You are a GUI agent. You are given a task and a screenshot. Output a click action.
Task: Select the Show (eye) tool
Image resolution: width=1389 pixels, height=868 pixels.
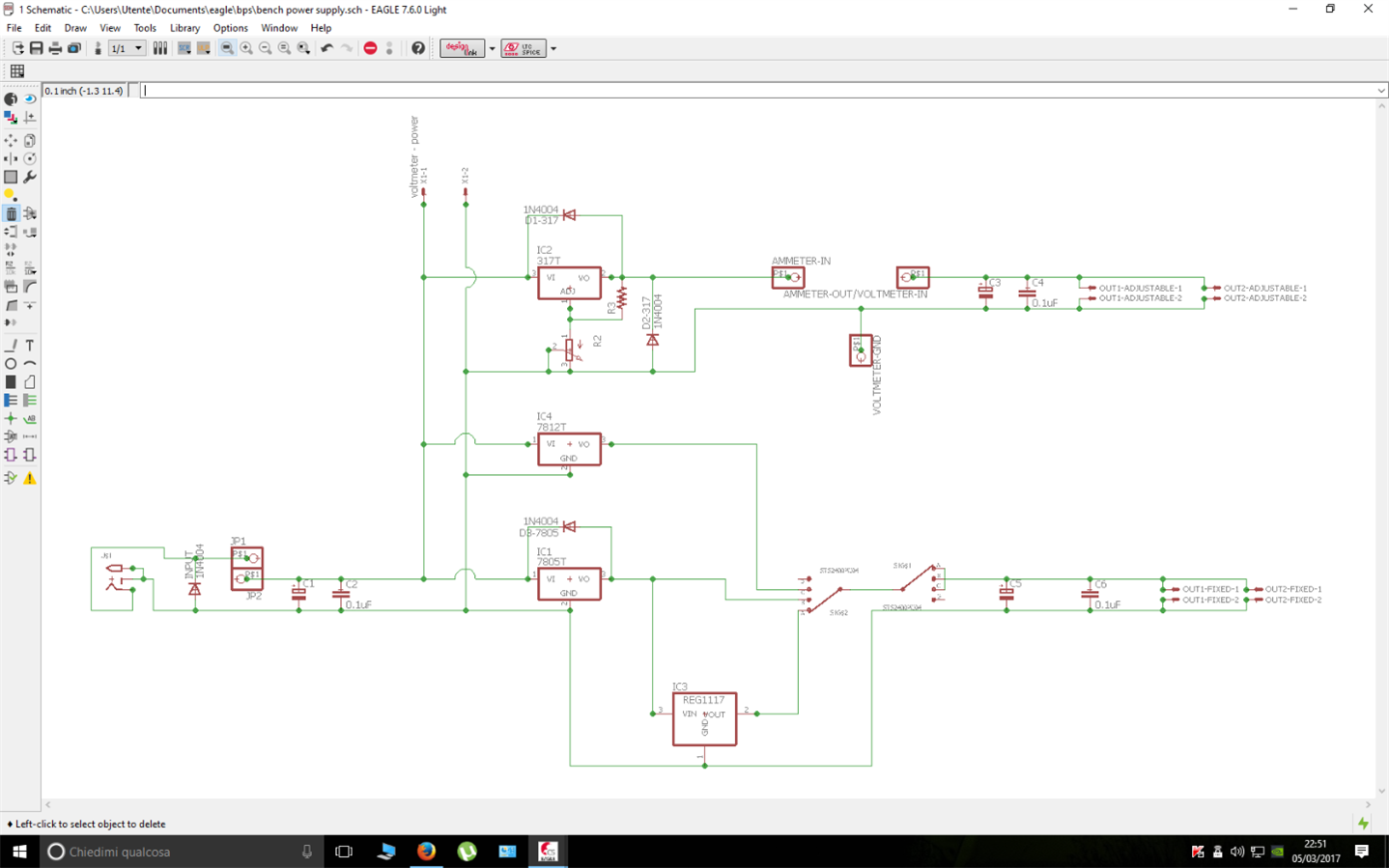(30, 98)
